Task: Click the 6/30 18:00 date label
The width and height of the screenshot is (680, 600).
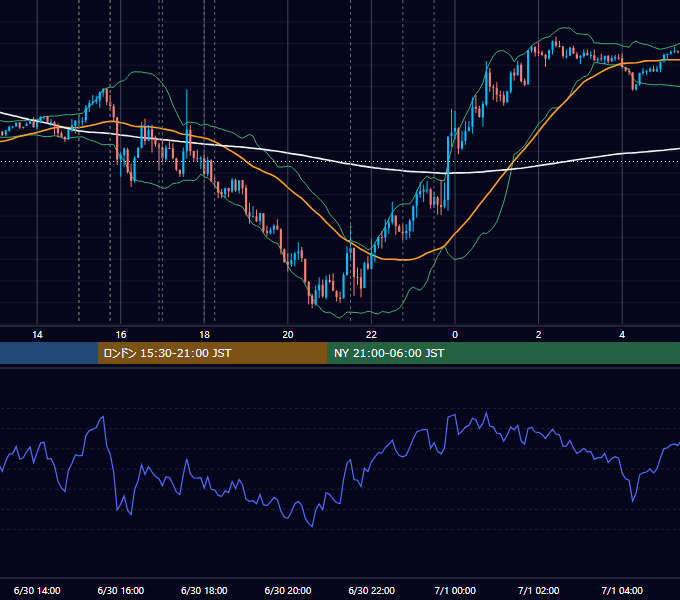Action: 204,590
